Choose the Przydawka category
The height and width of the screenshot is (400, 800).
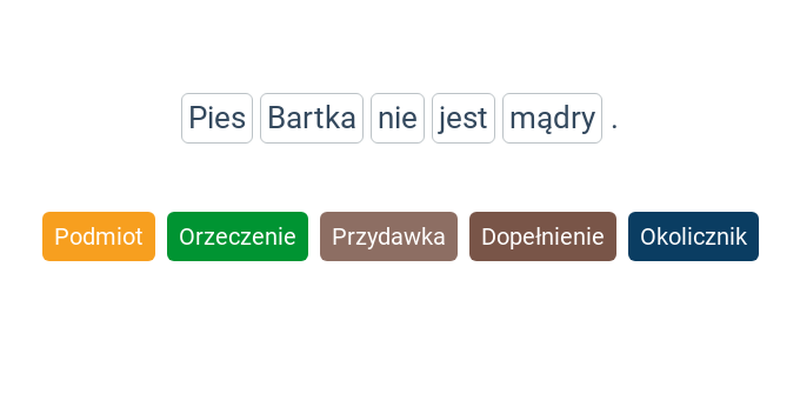(389, 236)
